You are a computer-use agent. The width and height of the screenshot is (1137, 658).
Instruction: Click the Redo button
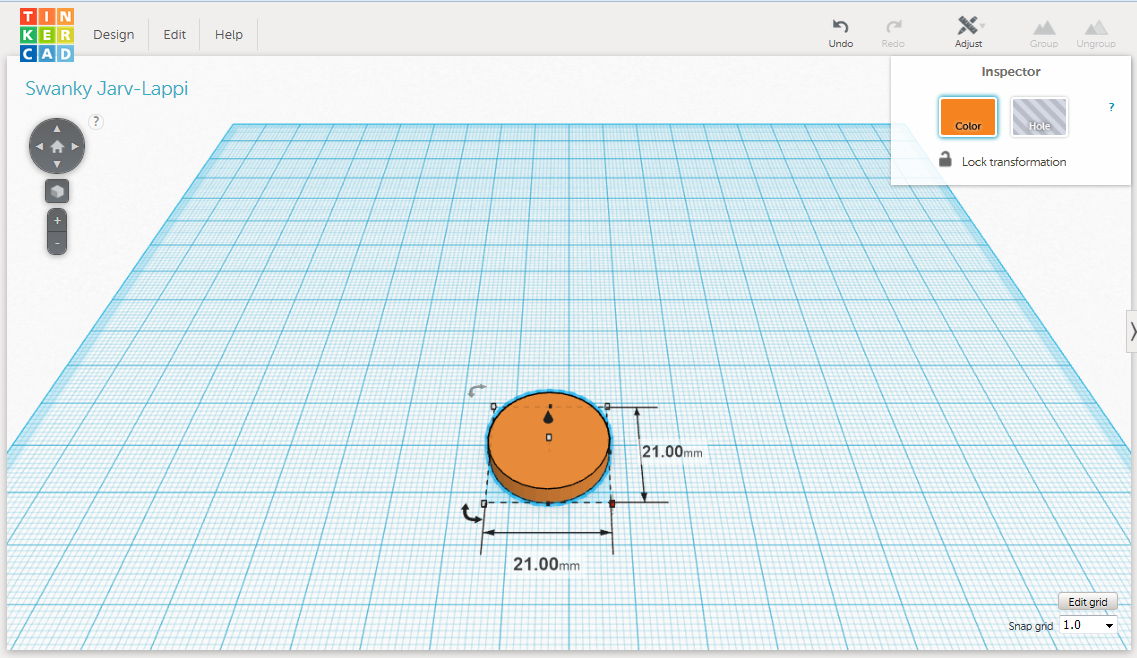(893, 33)
